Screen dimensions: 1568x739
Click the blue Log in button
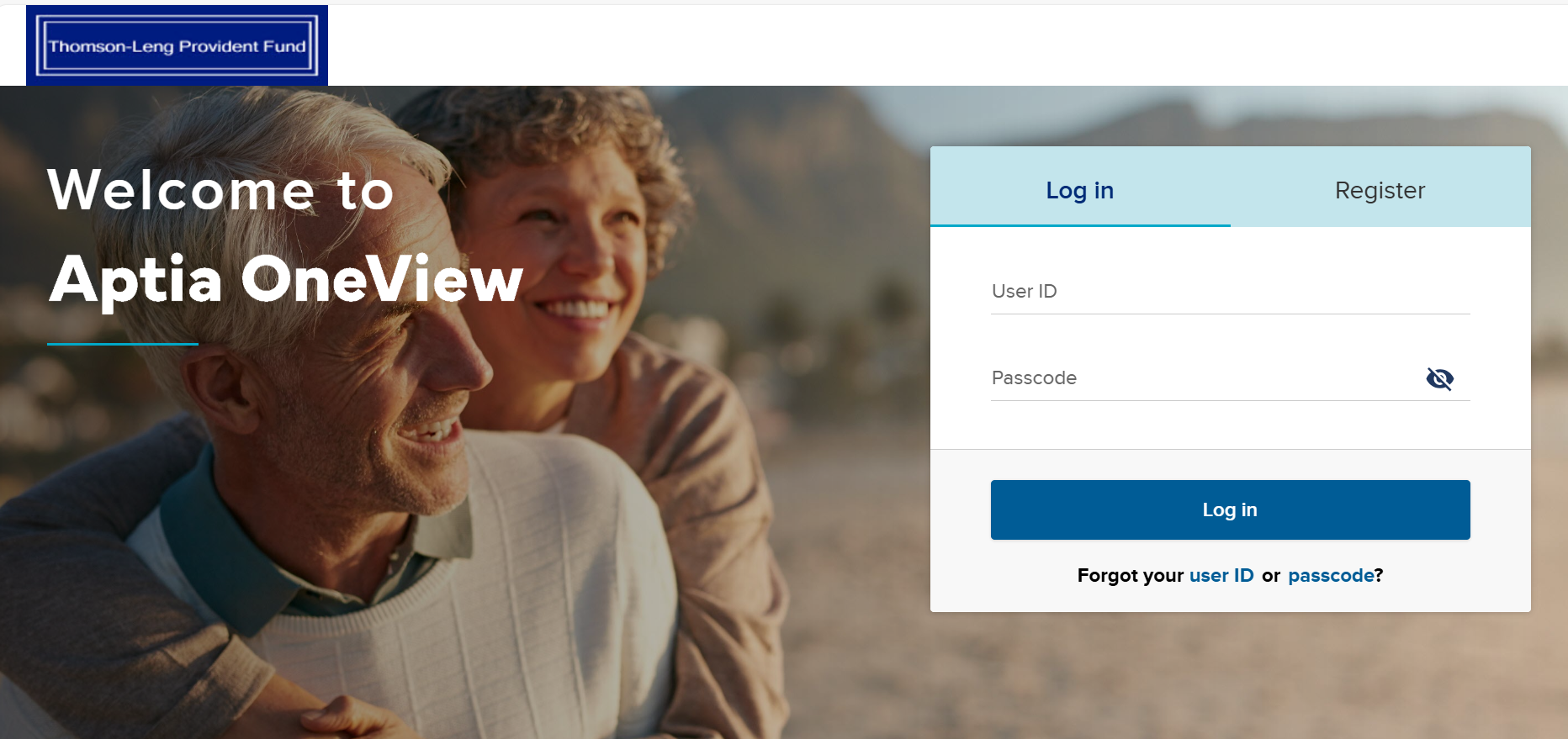click(1230, 509)
